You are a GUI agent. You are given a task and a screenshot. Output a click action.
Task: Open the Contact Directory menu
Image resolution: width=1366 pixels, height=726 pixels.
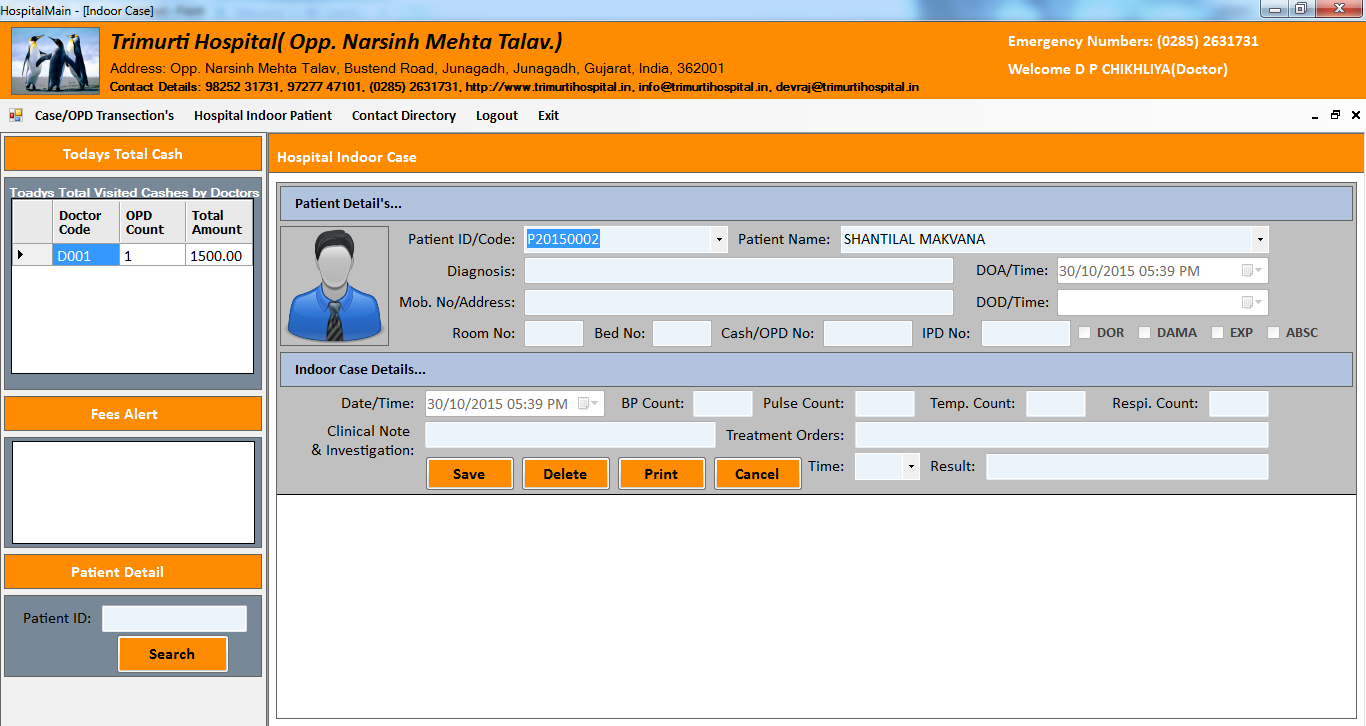pyautogui.click(x=404, y=116)
